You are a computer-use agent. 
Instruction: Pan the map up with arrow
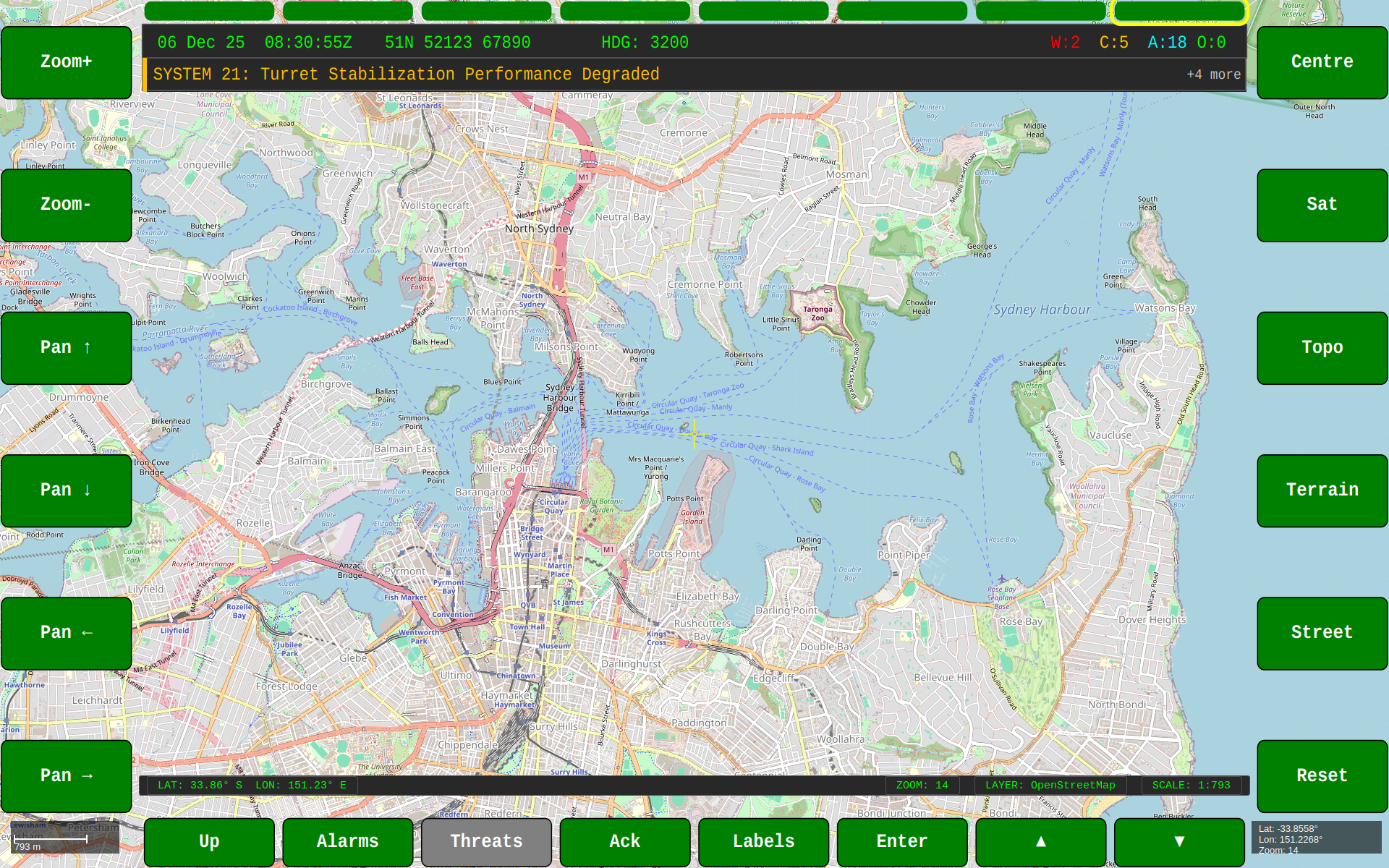66,348
